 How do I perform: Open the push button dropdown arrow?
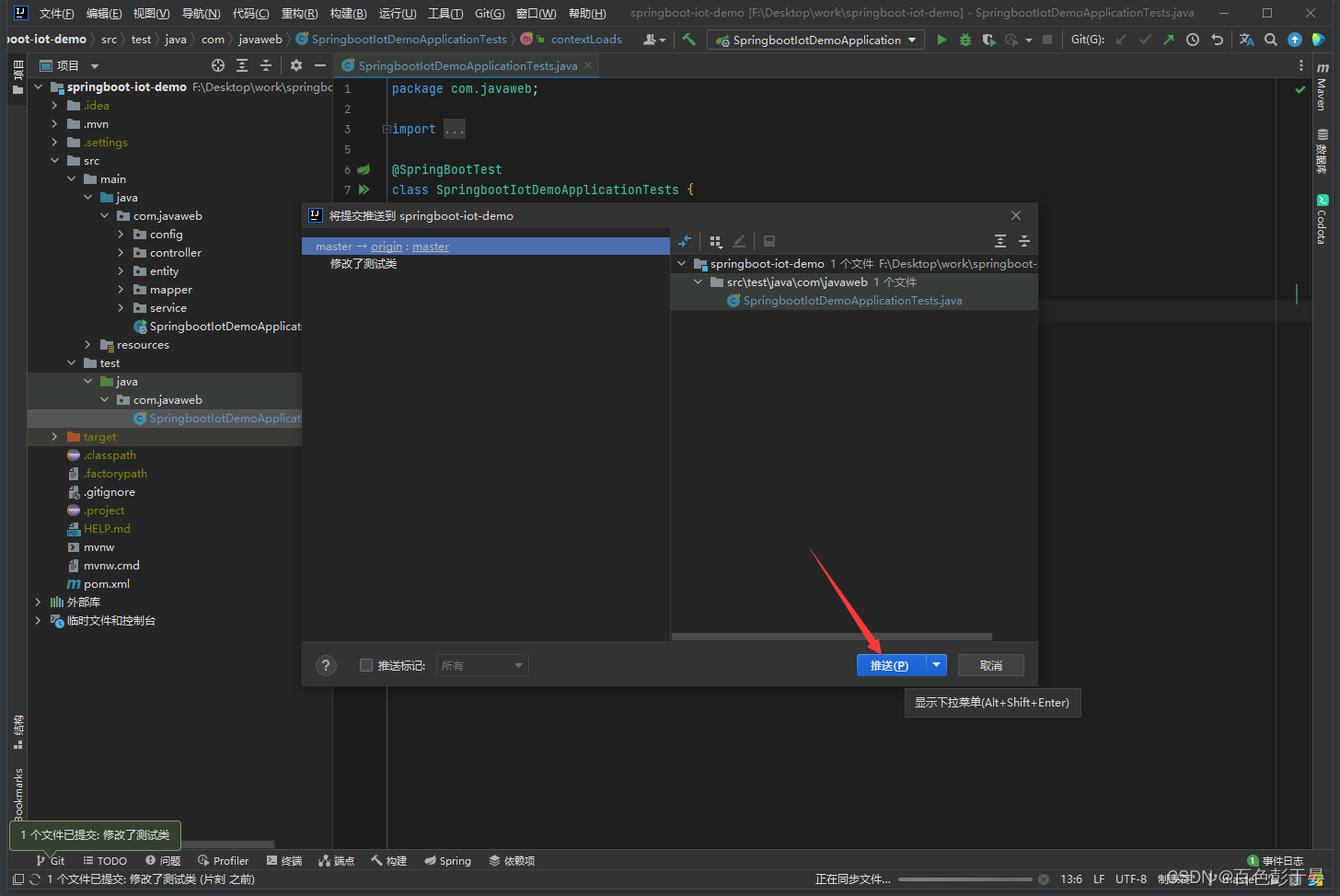point(937,665)
